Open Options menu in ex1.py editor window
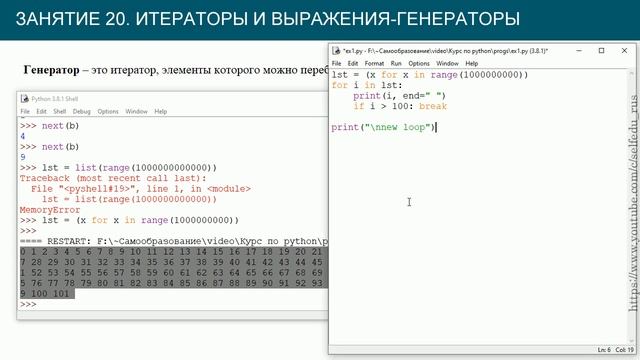The height and width of the screenshot is (360, 640). pyautogui.click(x=419, y=63)
